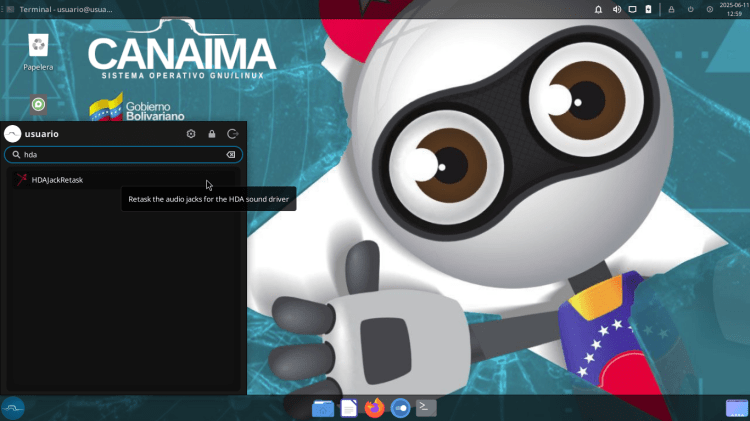Click the lock screen padlock in menu
Screen dimensions: 750x421
tap(212, 134)
